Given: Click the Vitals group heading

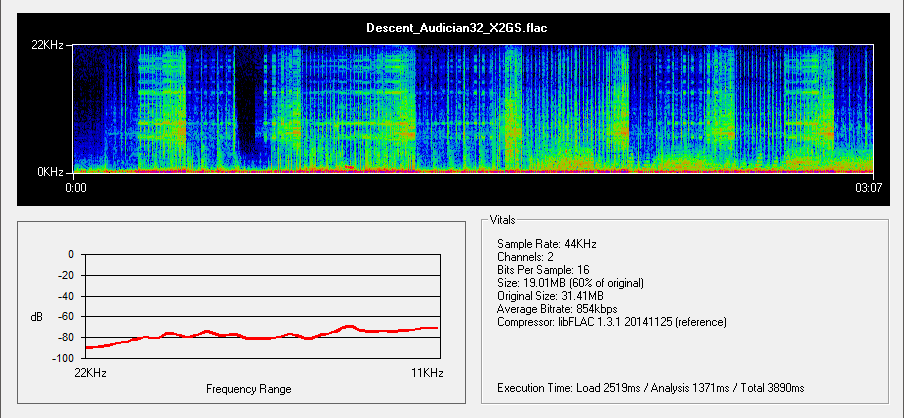Looking at the screenshot, I should pos(503,219).
